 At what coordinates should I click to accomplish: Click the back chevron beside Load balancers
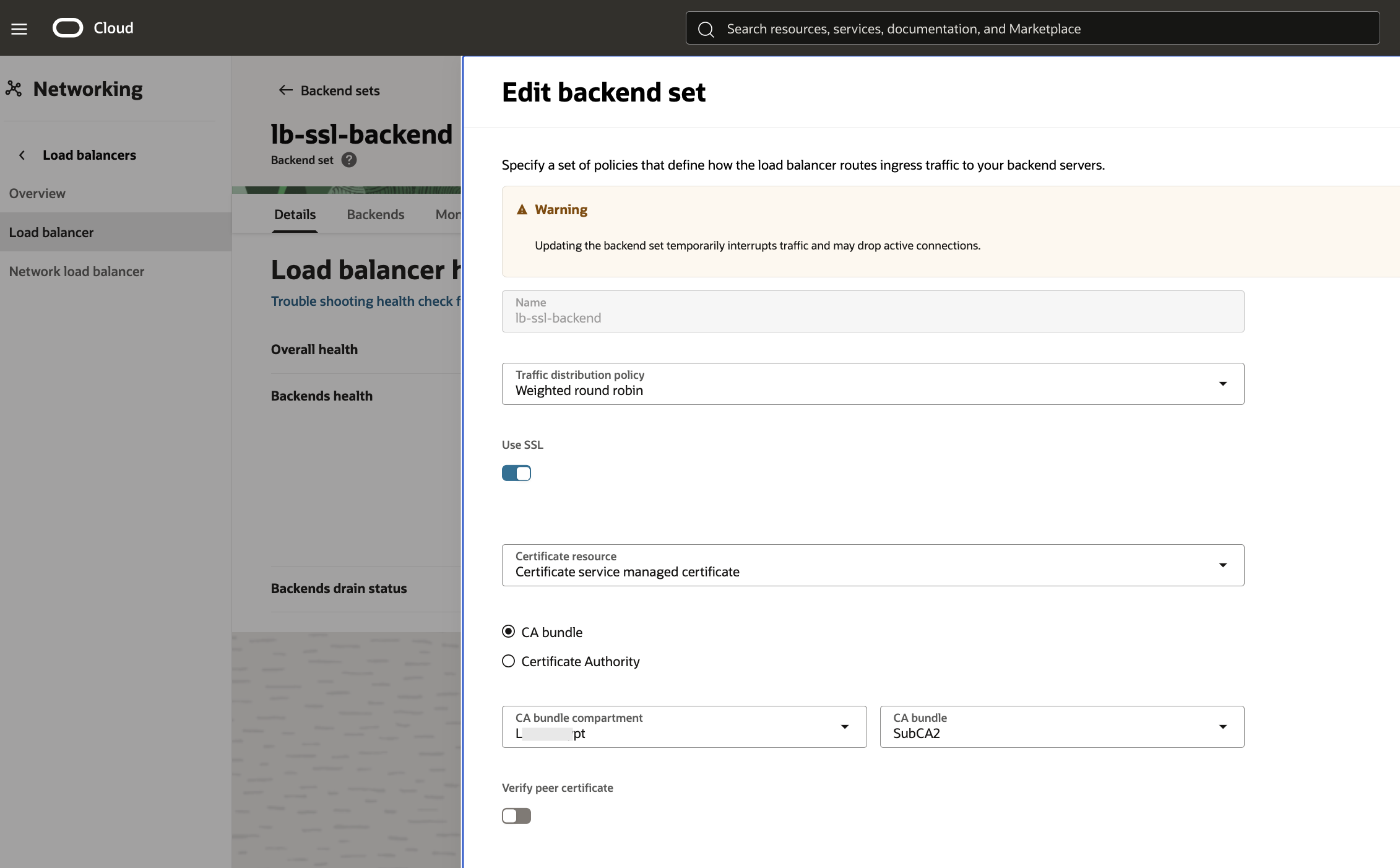point(22,155)
